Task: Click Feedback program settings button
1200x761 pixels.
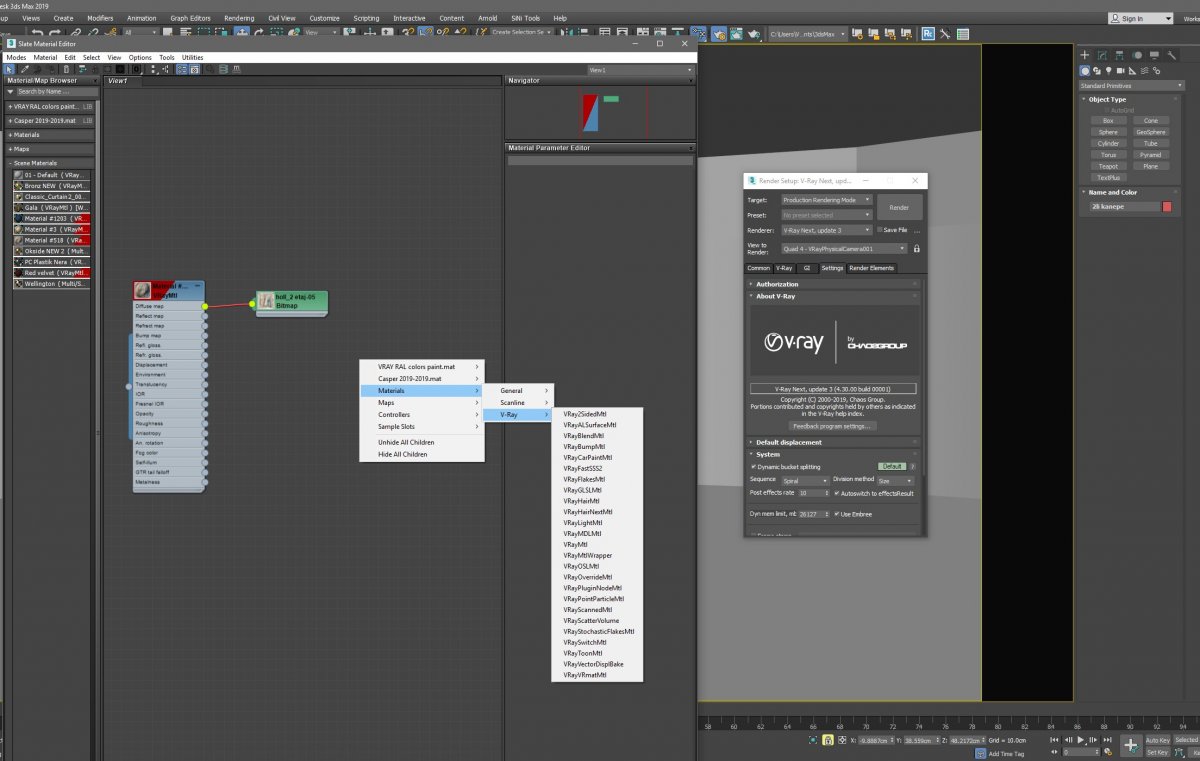Action: (x=833, y=426)
